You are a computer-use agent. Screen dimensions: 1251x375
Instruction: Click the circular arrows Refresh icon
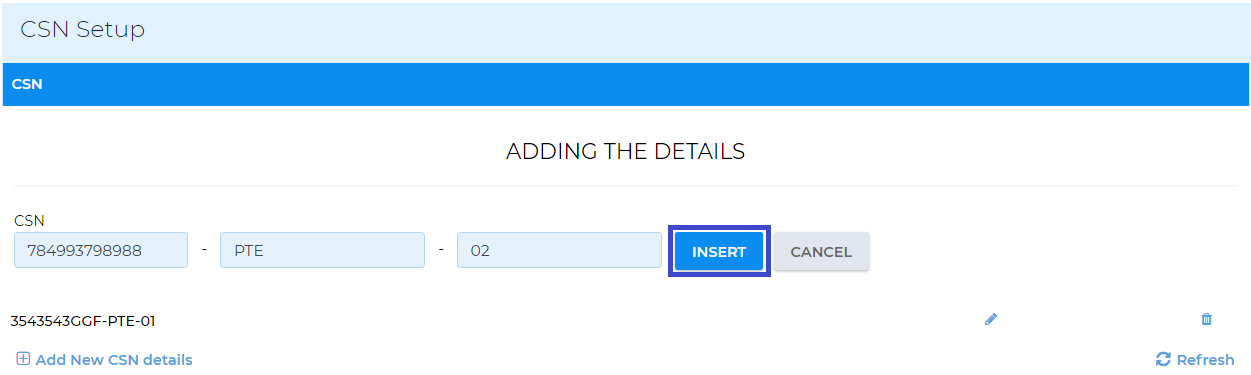pyautogui.click(x=1163, y=359)
